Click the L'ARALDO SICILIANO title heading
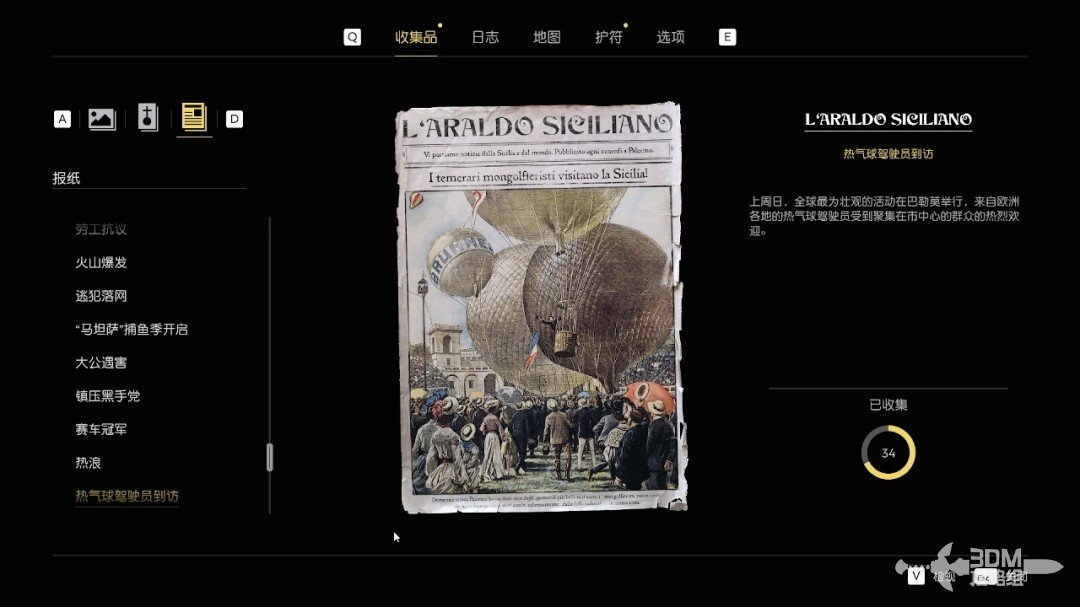Screen dimensions: 1080x607 (x=888, y=119)
